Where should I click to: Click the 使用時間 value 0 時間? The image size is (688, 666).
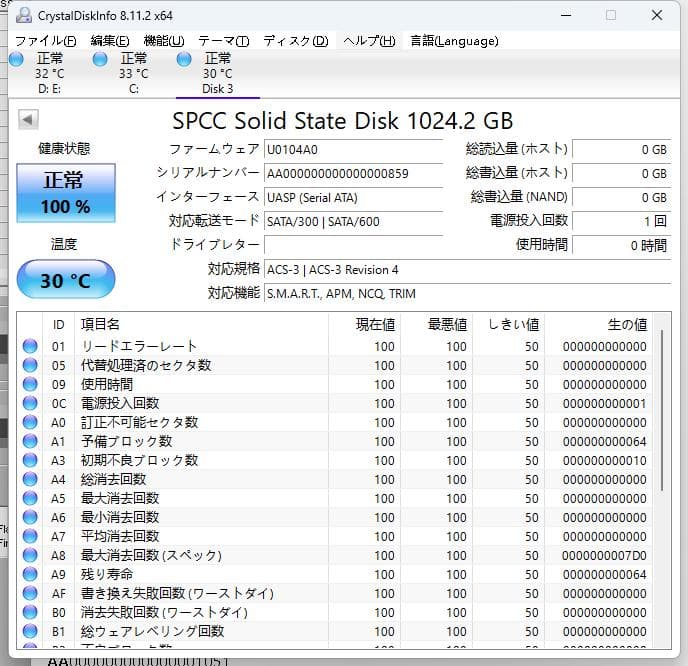622,245
